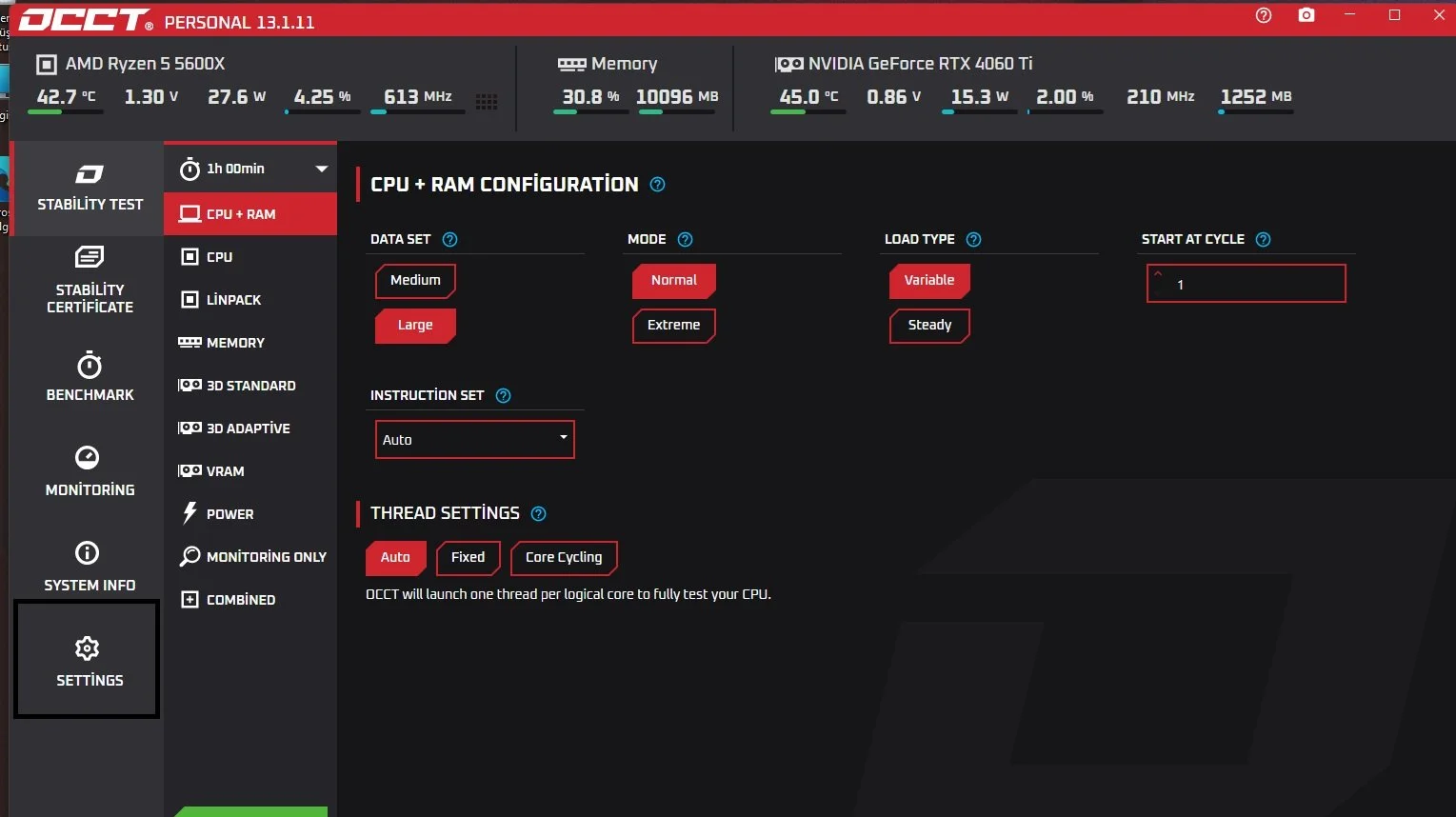
Task: Set load type to Variable
Action: coord(929,281)
